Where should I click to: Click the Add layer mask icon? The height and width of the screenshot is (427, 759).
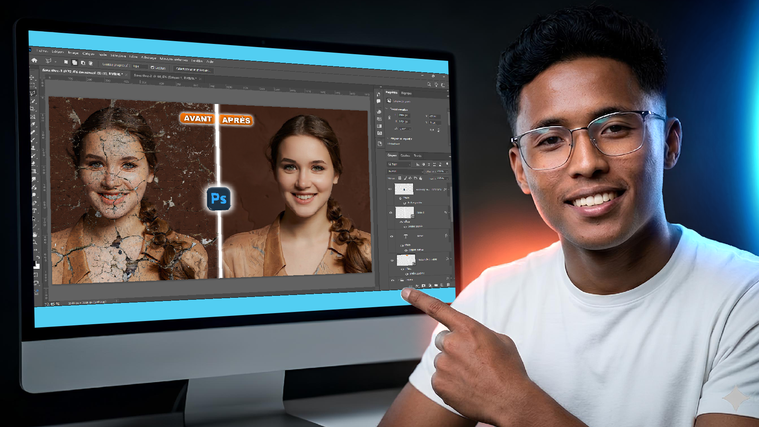coord(423,286)
